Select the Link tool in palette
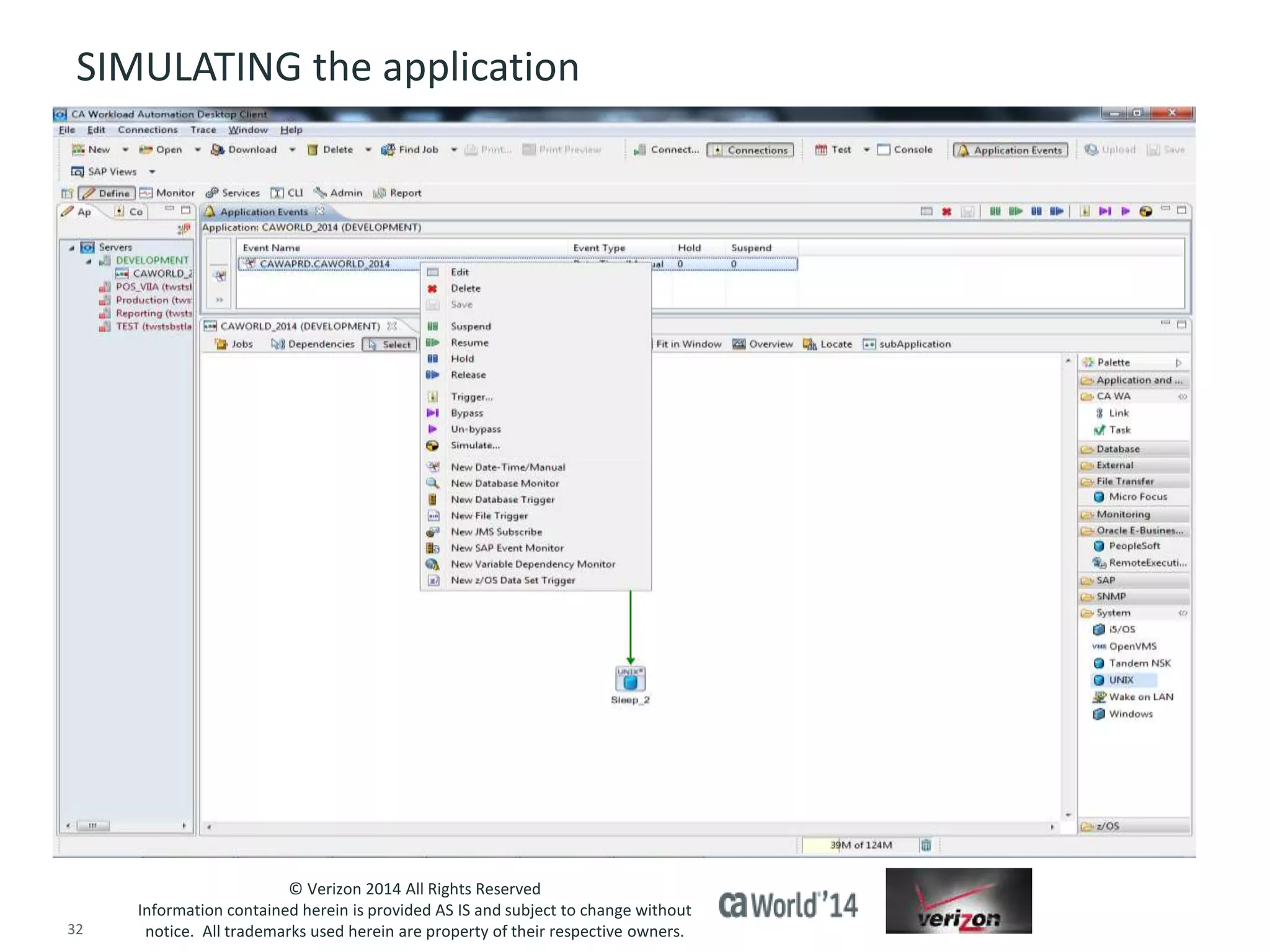 point(1112,413)
